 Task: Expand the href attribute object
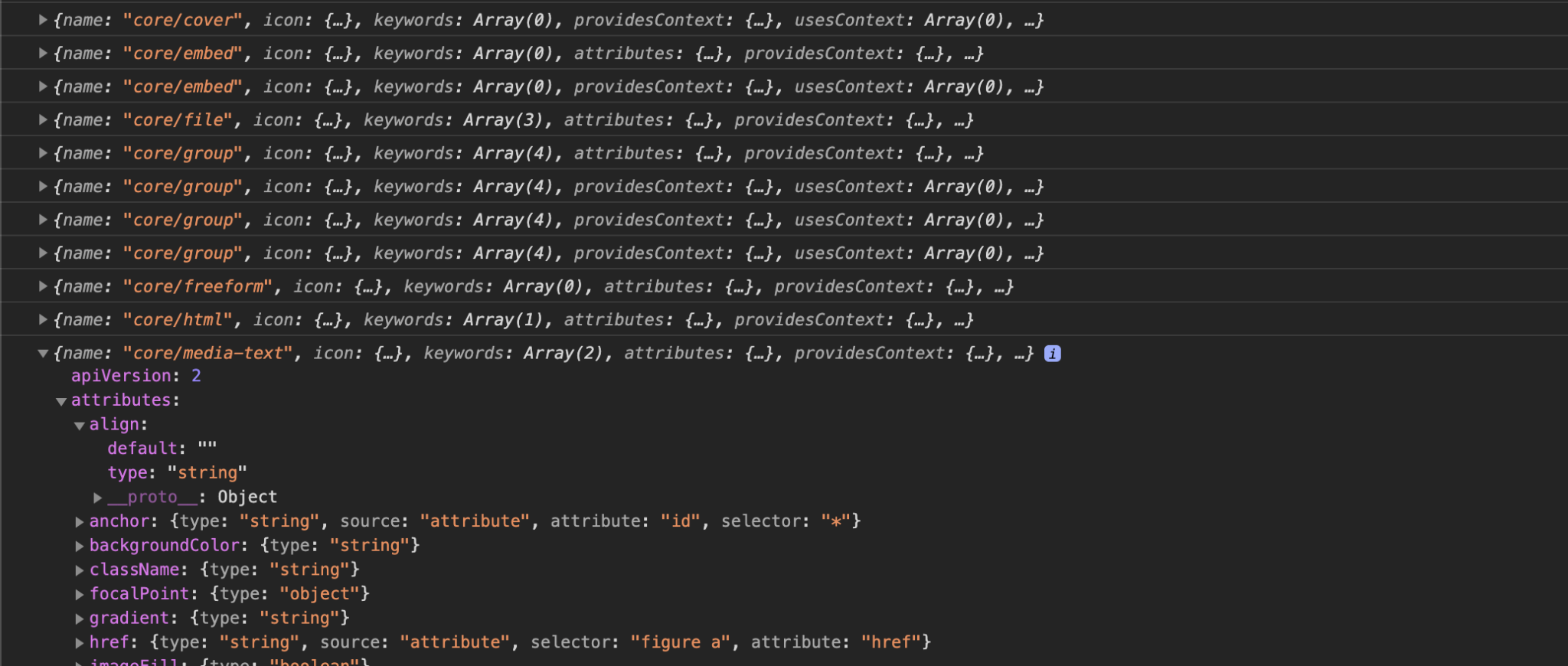point(80,643)
